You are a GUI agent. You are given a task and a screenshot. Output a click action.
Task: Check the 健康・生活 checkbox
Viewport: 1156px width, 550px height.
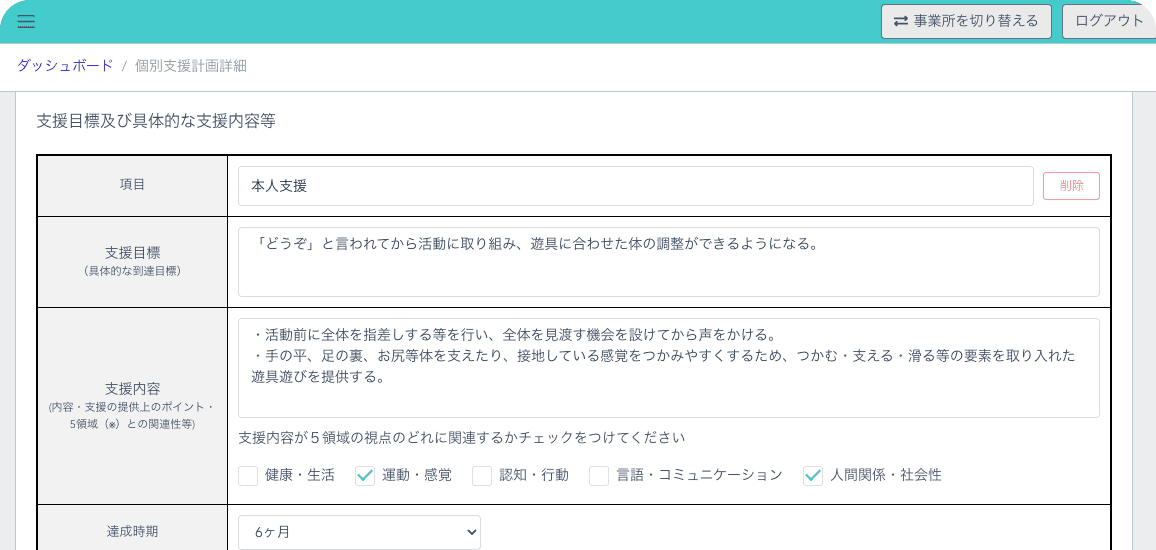248,476
